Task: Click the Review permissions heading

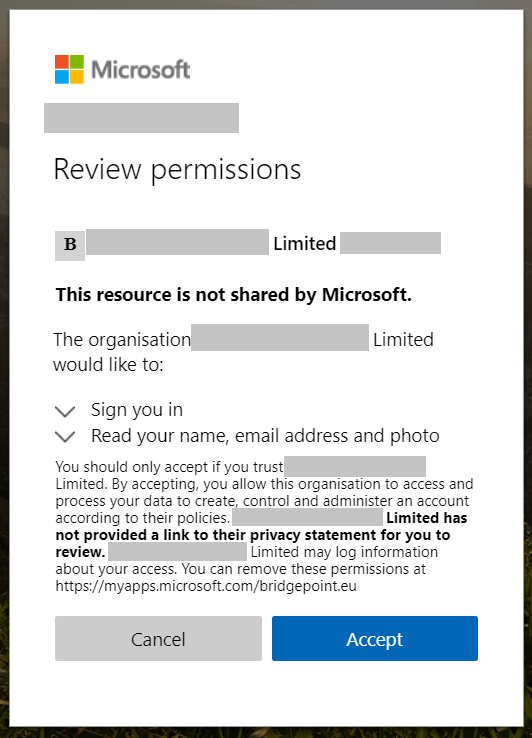Action: [x=177, y=169]
